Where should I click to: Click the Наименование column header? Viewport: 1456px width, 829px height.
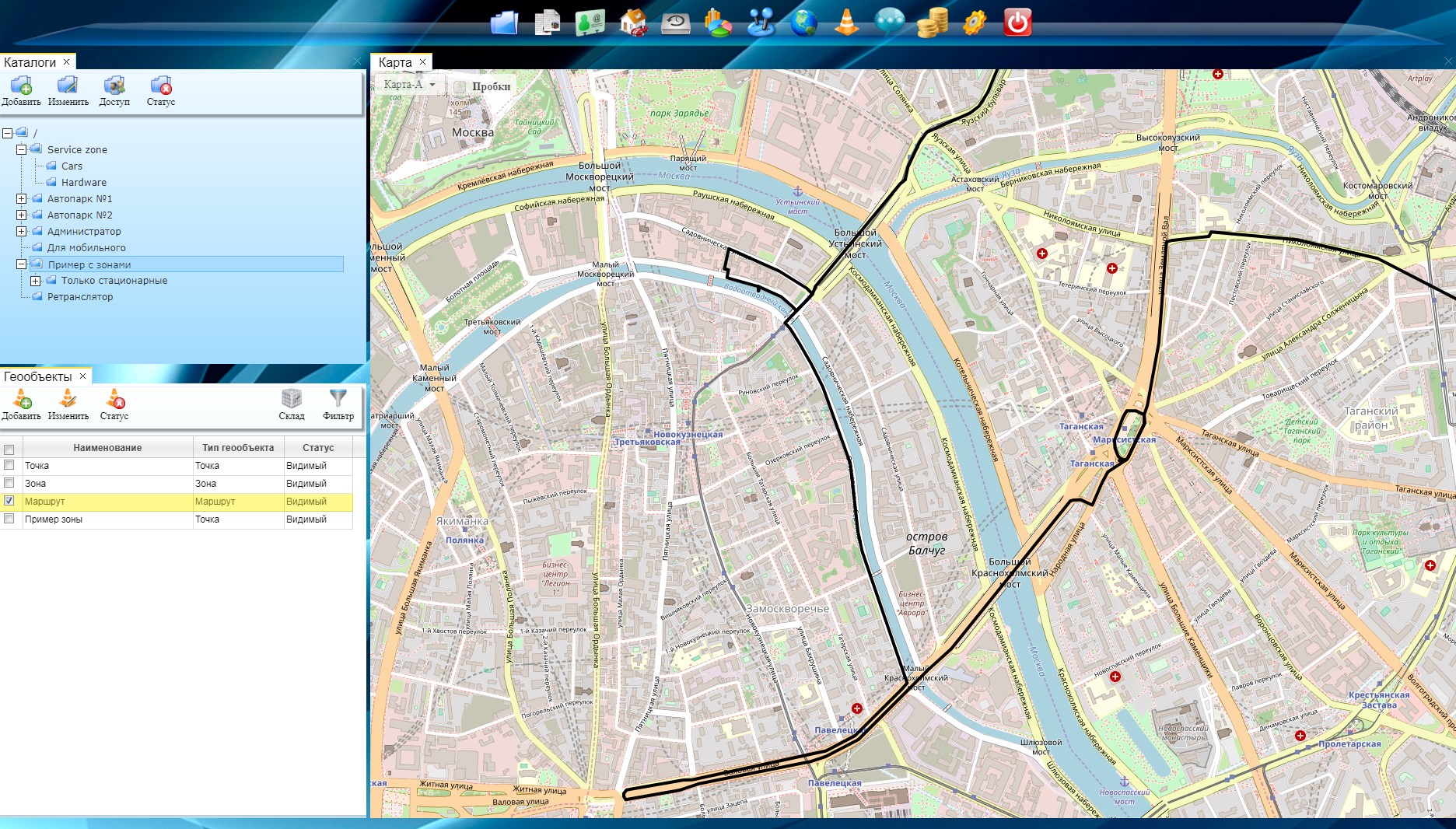pos(107,447)
